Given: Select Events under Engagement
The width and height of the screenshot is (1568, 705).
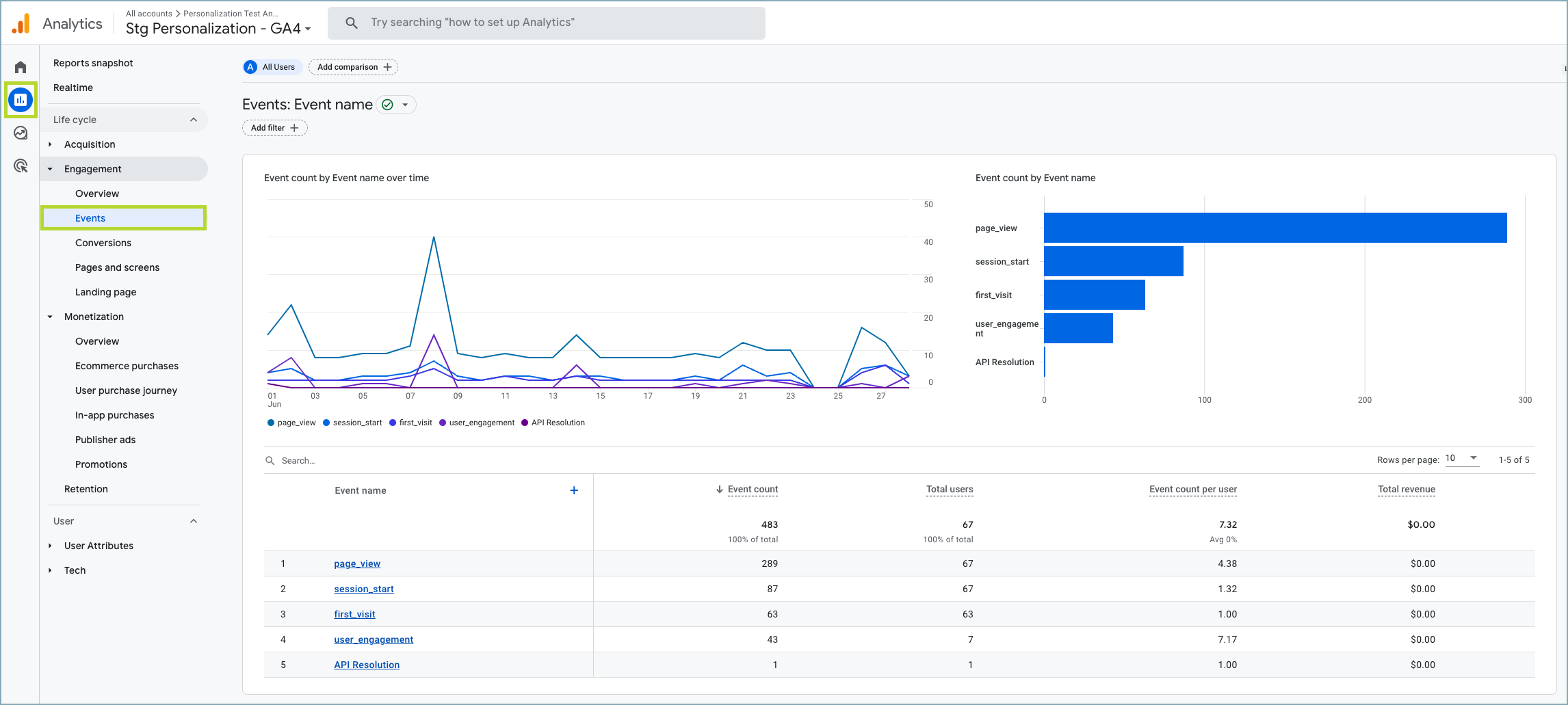Looking at the screenshot, I should (x=124, y=218).
